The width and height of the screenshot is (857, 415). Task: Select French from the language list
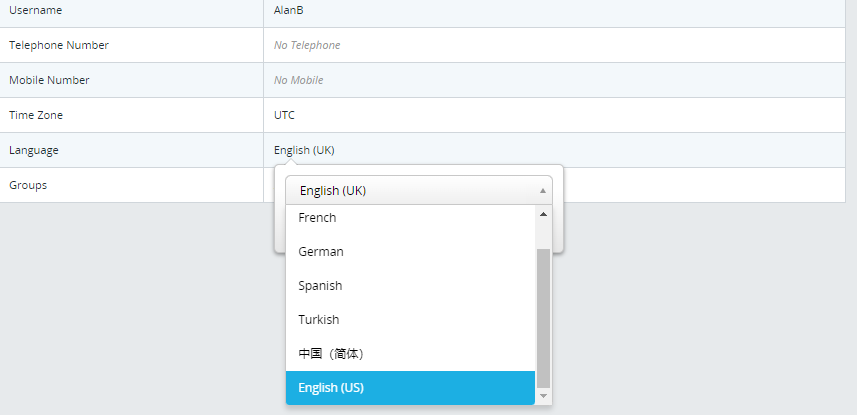pos(410,218)
